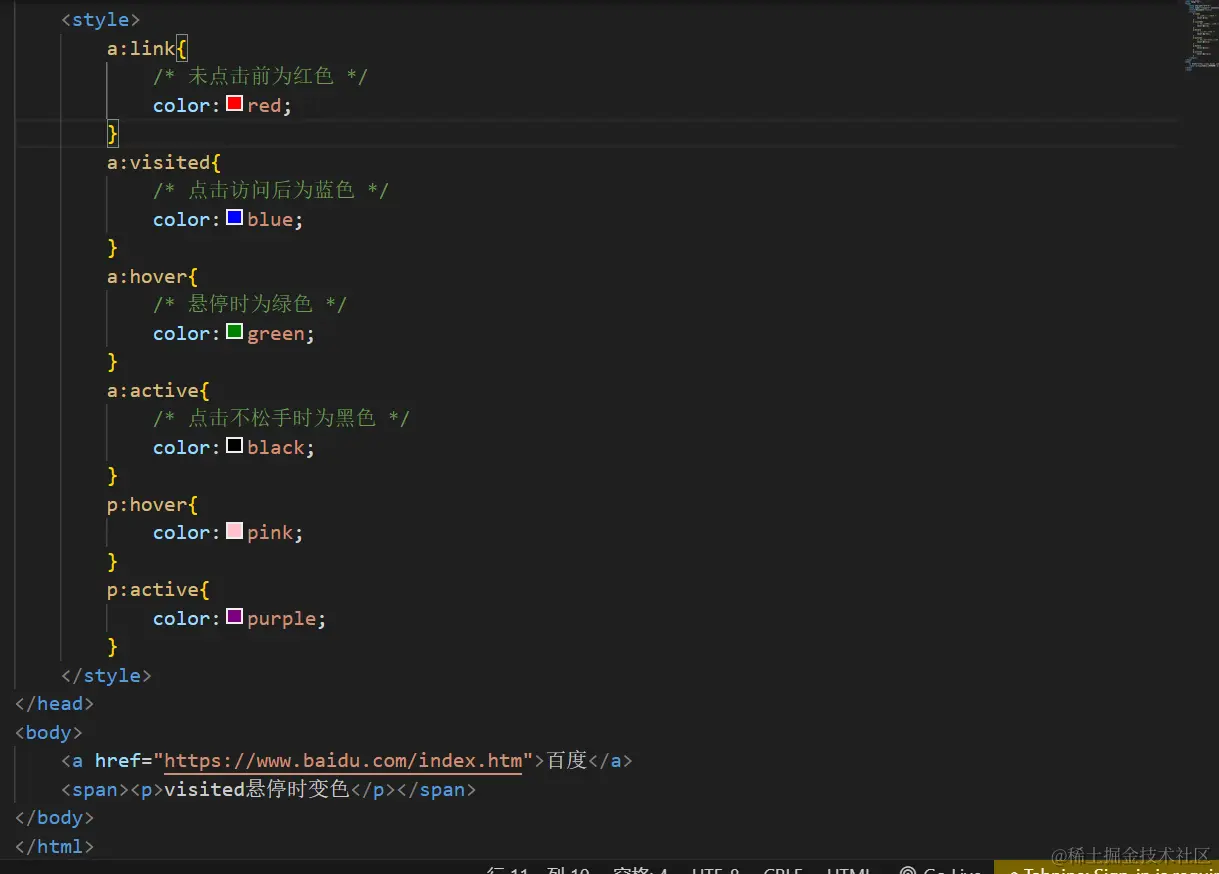Click the value 'black' in a:active rule
Screen dimensions: 1219x874
(x=276, y=447)
